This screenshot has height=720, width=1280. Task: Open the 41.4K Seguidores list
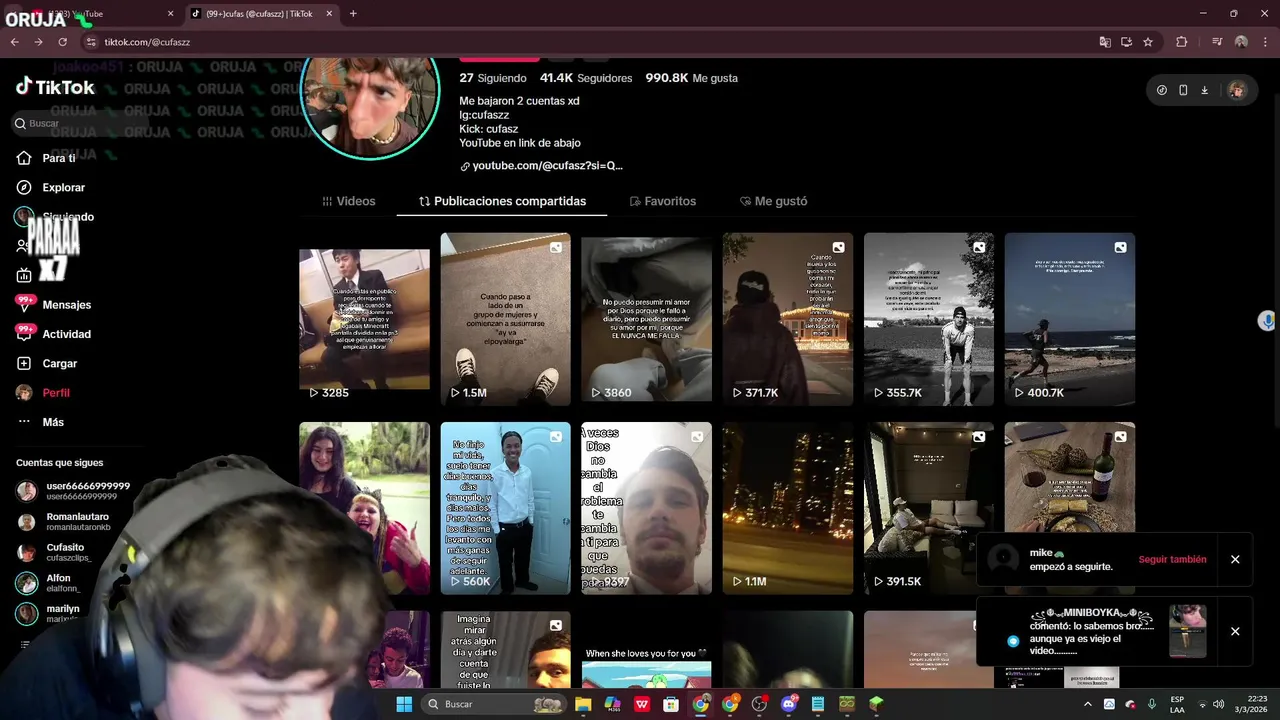[x=586, y=78]
